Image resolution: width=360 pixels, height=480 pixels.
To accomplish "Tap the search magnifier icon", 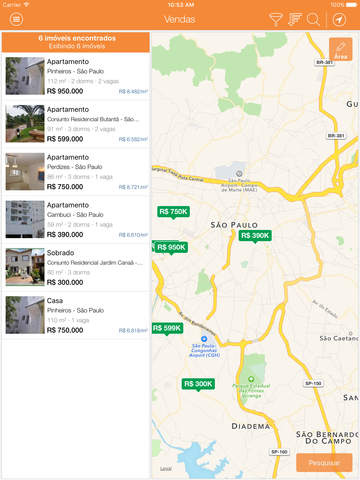I will [x=313, y=19].
